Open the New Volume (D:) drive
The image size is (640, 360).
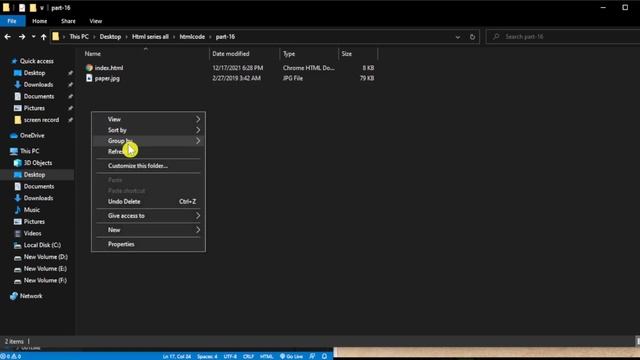[46, 257]
